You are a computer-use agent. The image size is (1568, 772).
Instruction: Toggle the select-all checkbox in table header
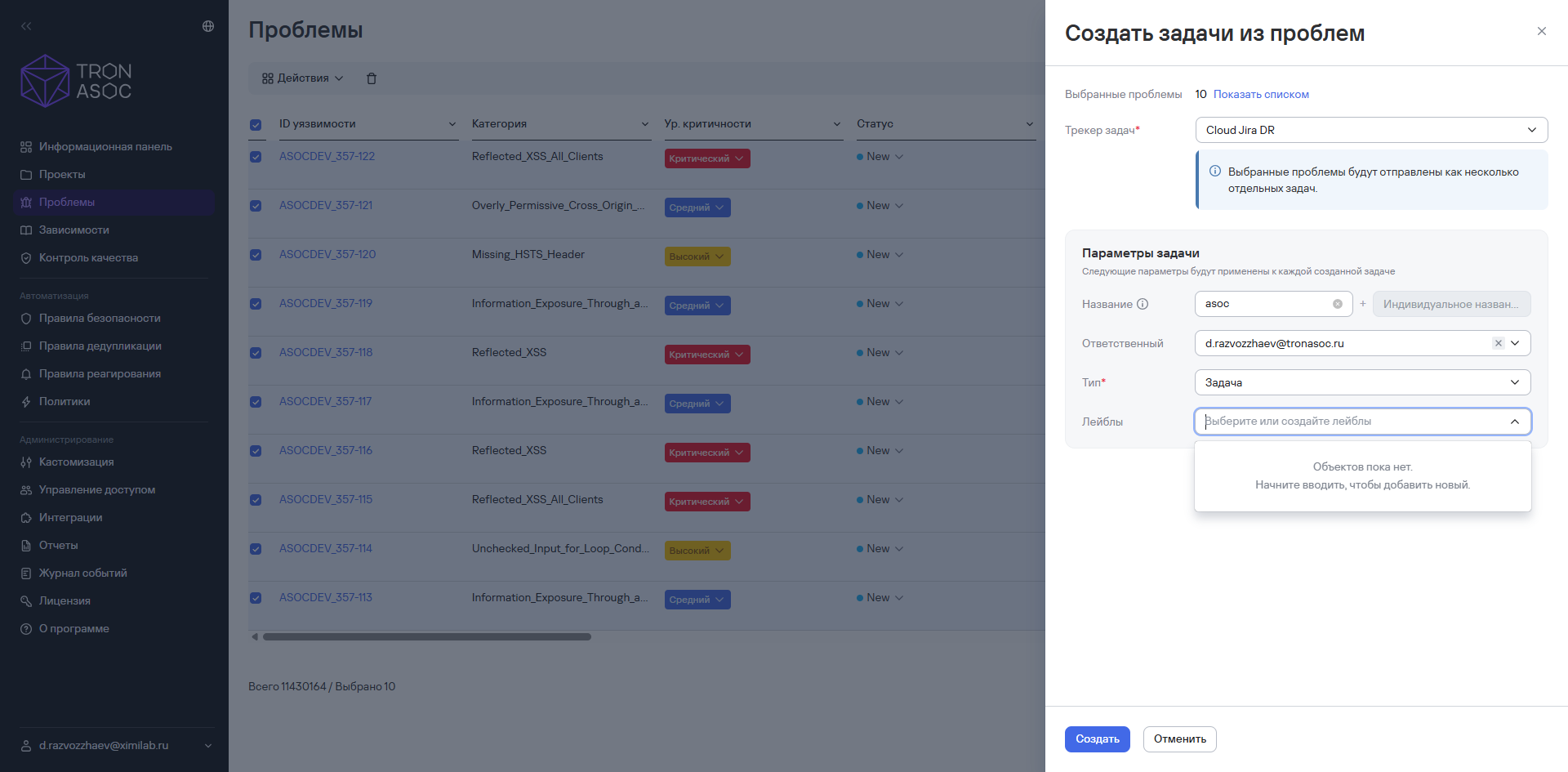(256, 125)
